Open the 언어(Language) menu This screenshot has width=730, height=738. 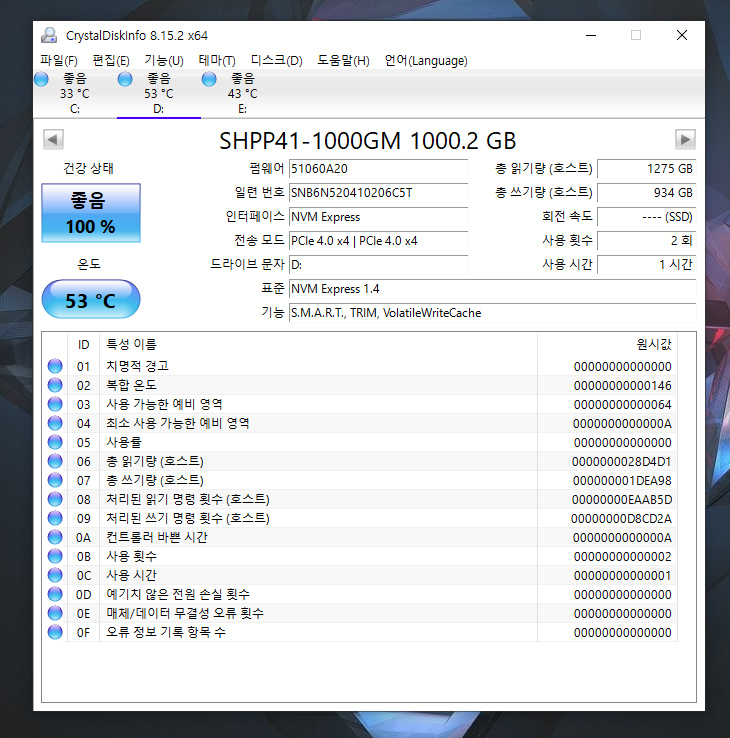[426, 60]
